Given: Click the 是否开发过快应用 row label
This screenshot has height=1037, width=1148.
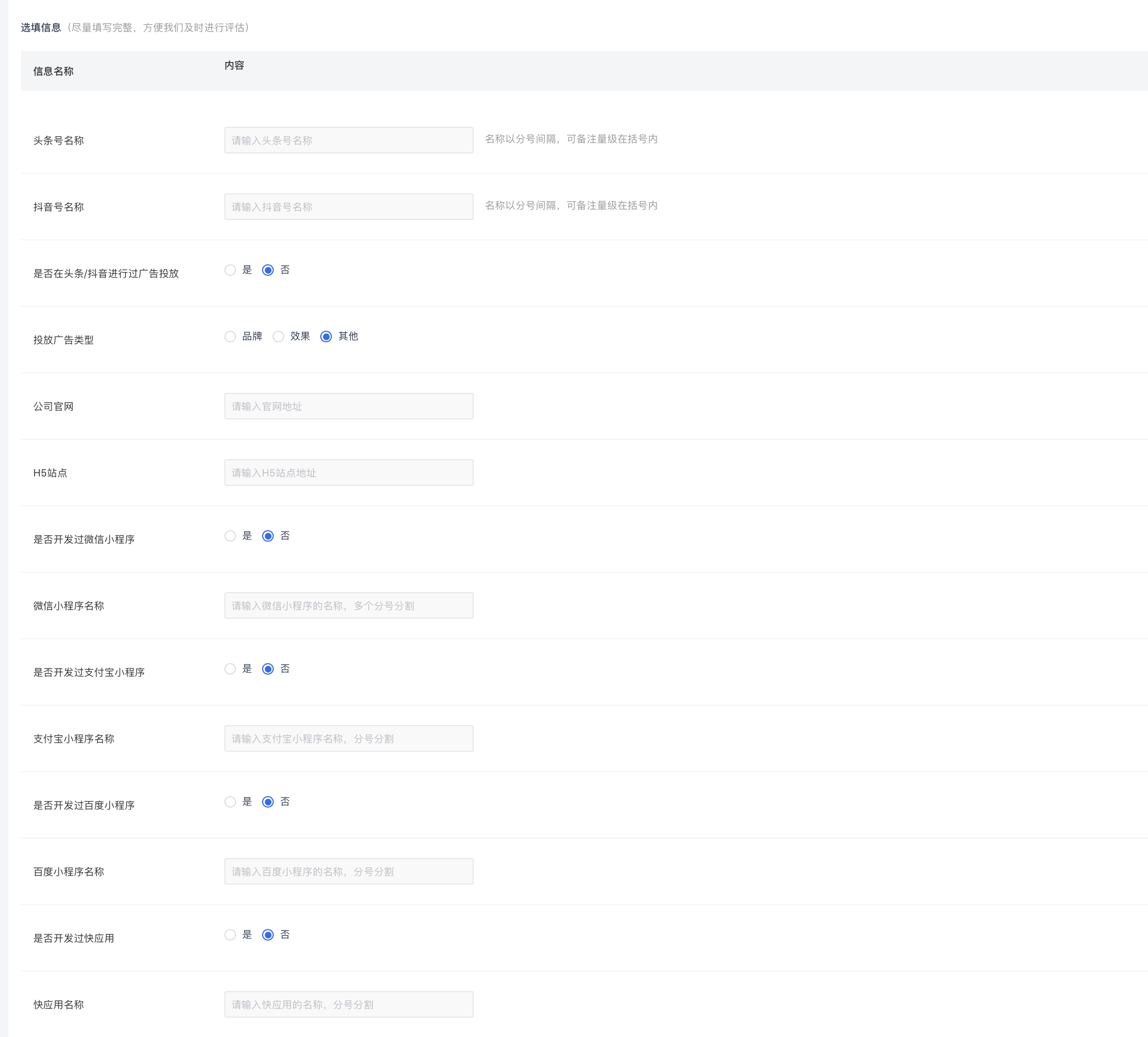Looking at the screenshot, I should [x=74, y=938].
